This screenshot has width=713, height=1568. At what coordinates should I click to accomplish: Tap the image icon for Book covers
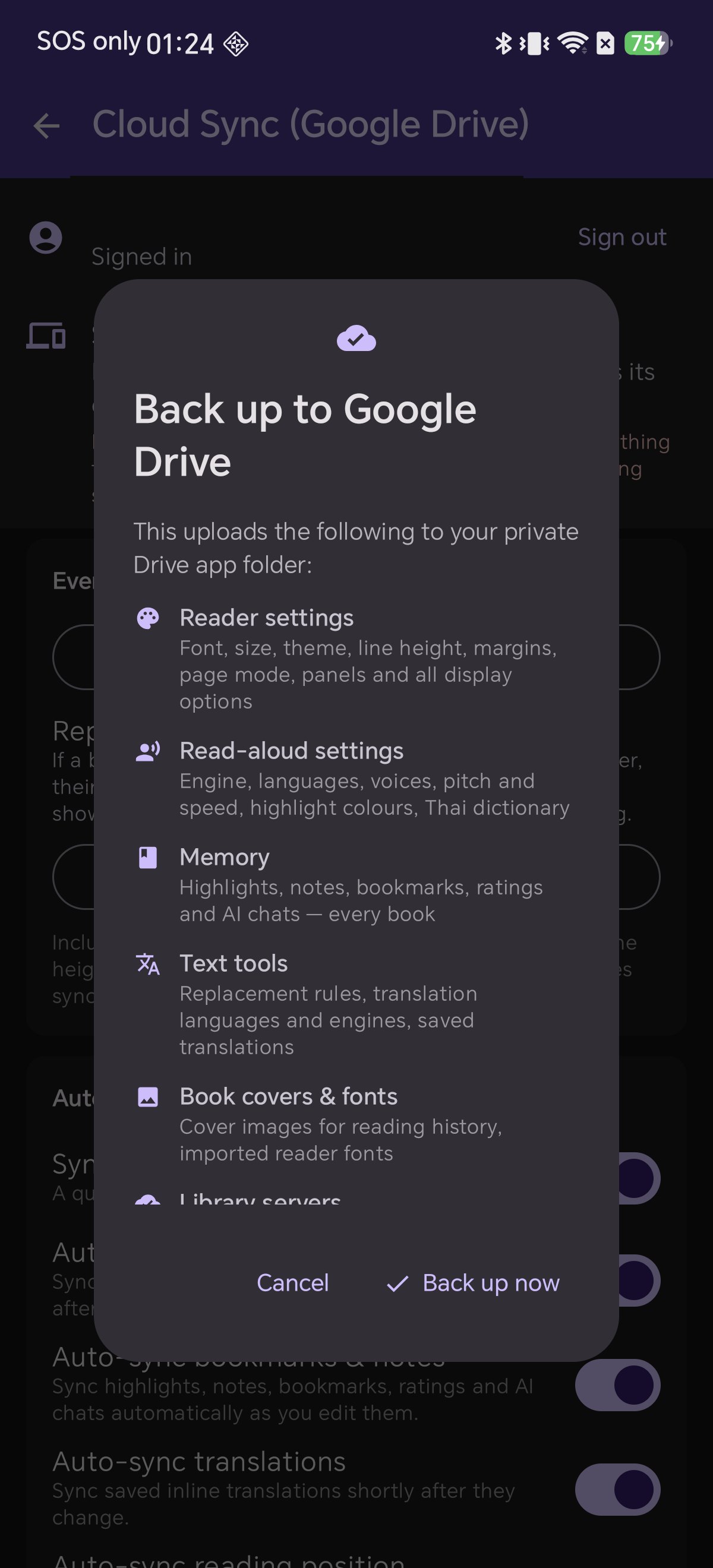pos(148,1097)
